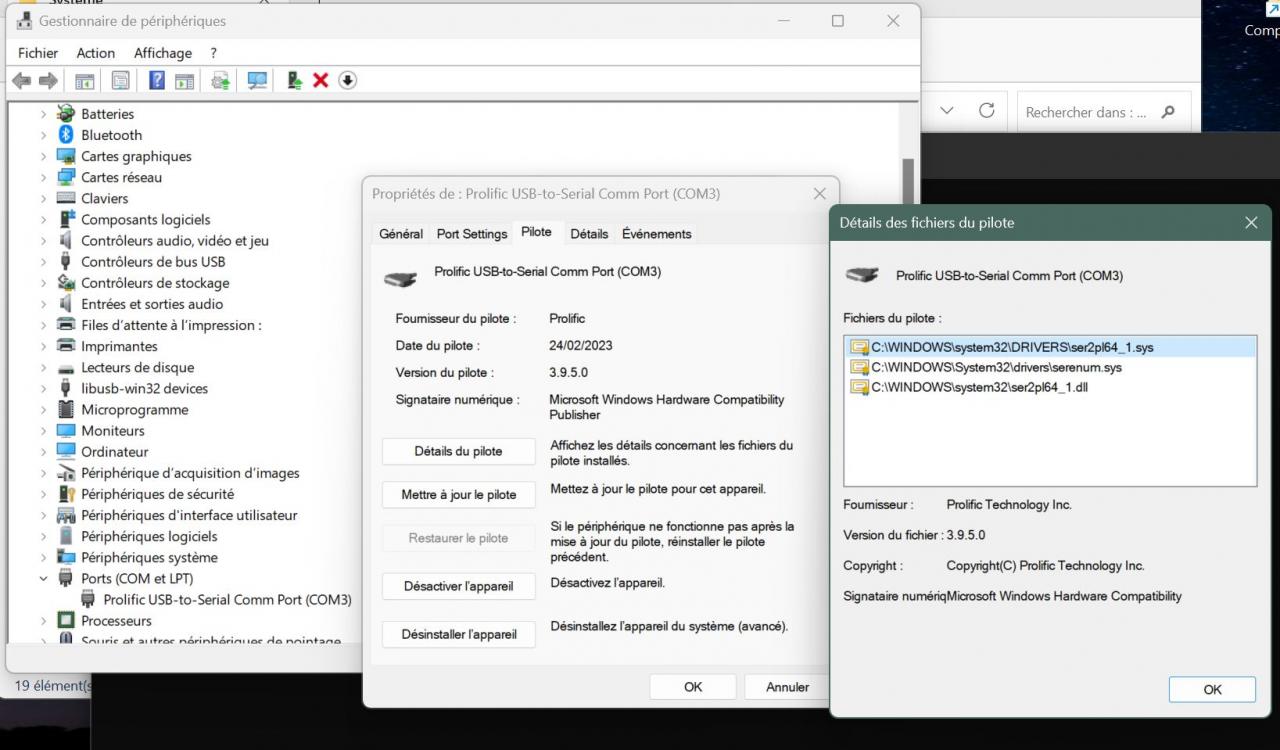
Task: Click the Device Manager vertical scrollbar
Action: click(x=908, y=181)
